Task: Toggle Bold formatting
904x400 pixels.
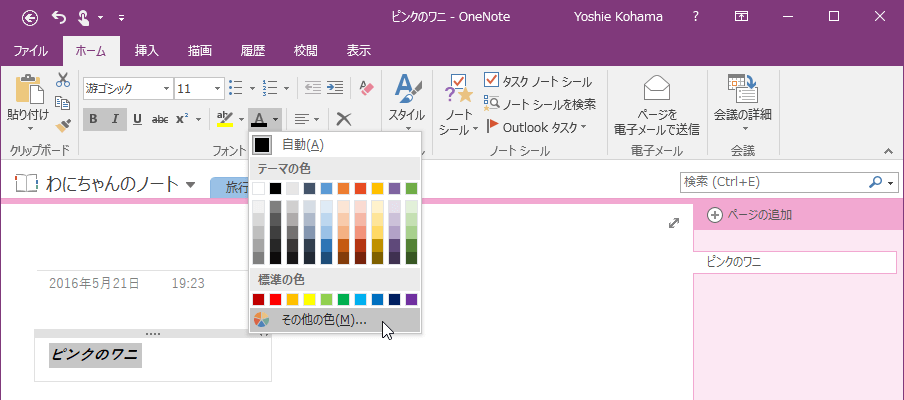Action: (x=93, y=119)
